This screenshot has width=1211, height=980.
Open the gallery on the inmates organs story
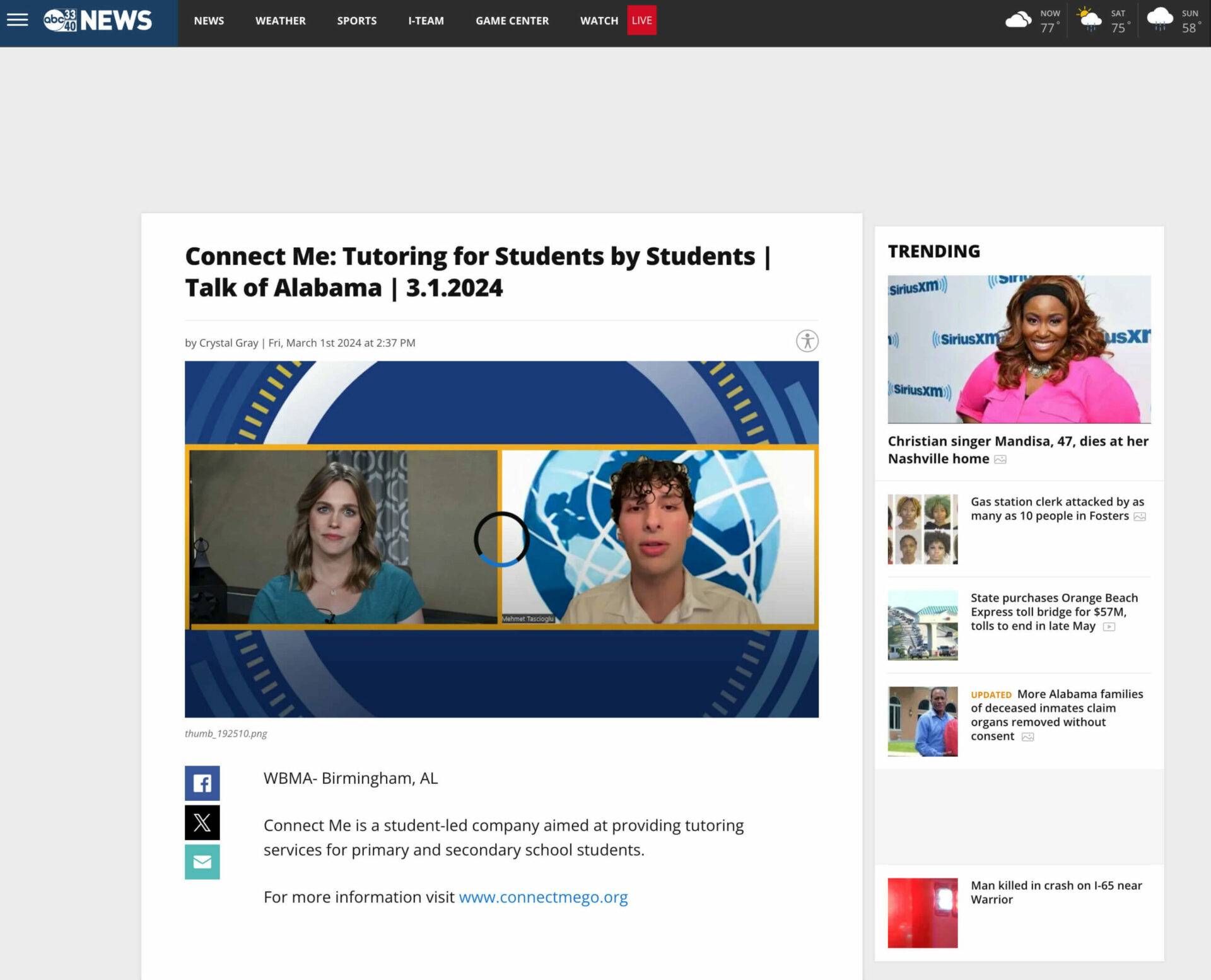(x=1027, y=736)
